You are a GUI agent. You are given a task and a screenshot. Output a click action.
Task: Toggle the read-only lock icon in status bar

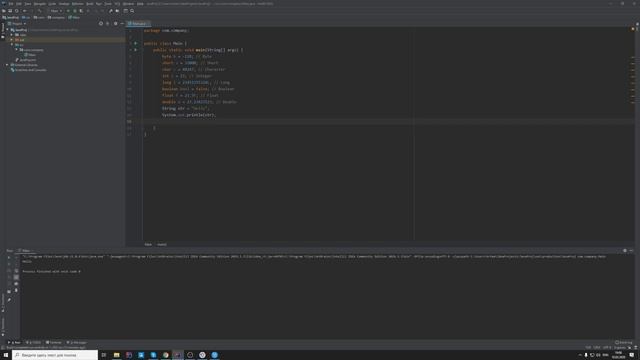pyautogui.click(x=629, y=347)
